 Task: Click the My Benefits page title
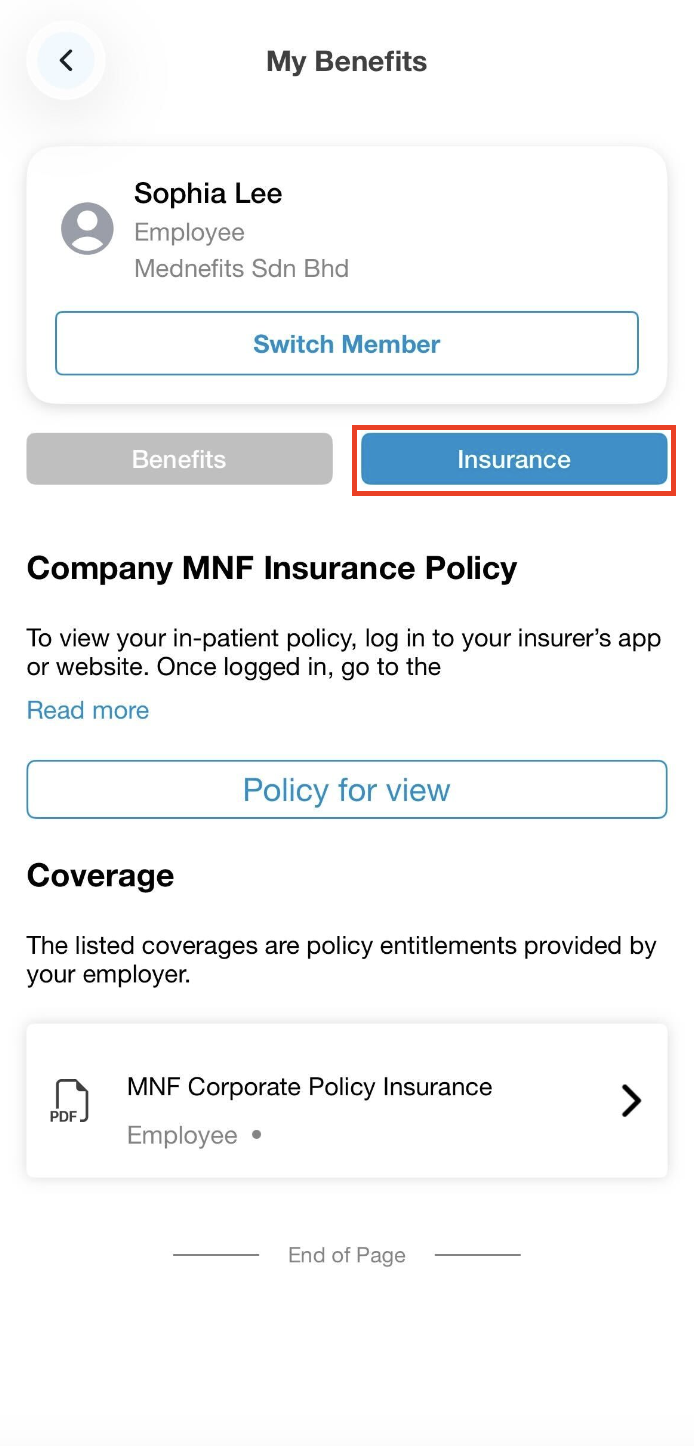[x=346, y=62]
